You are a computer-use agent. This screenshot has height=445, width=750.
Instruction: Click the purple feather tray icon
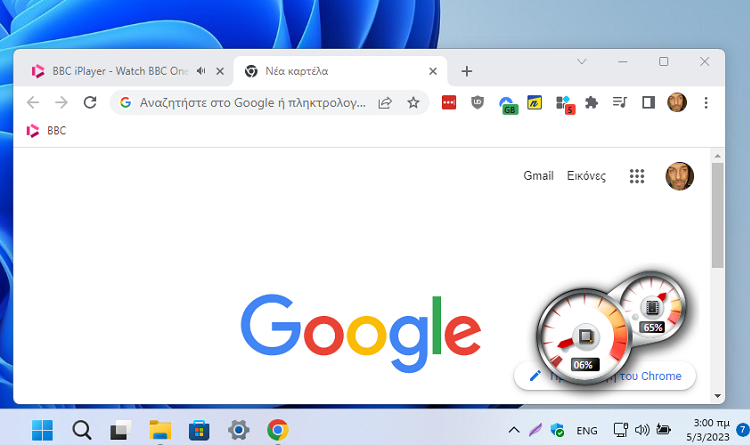point(535,430)
